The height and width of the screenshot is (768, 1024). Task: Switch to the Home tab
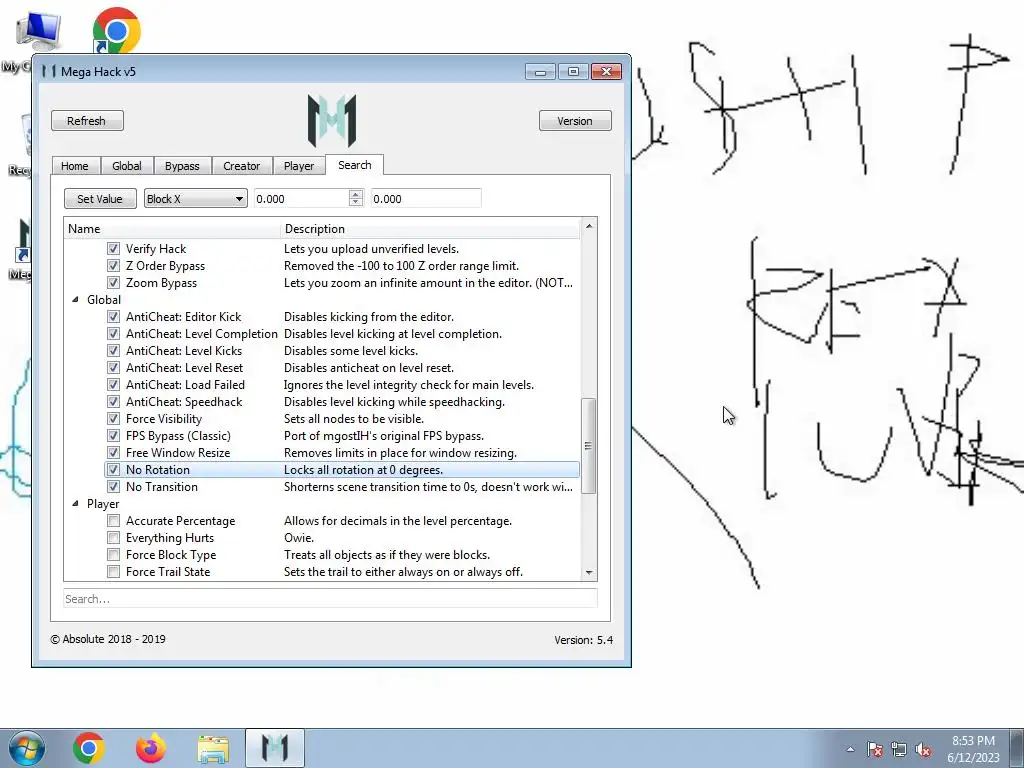[74, 166]
